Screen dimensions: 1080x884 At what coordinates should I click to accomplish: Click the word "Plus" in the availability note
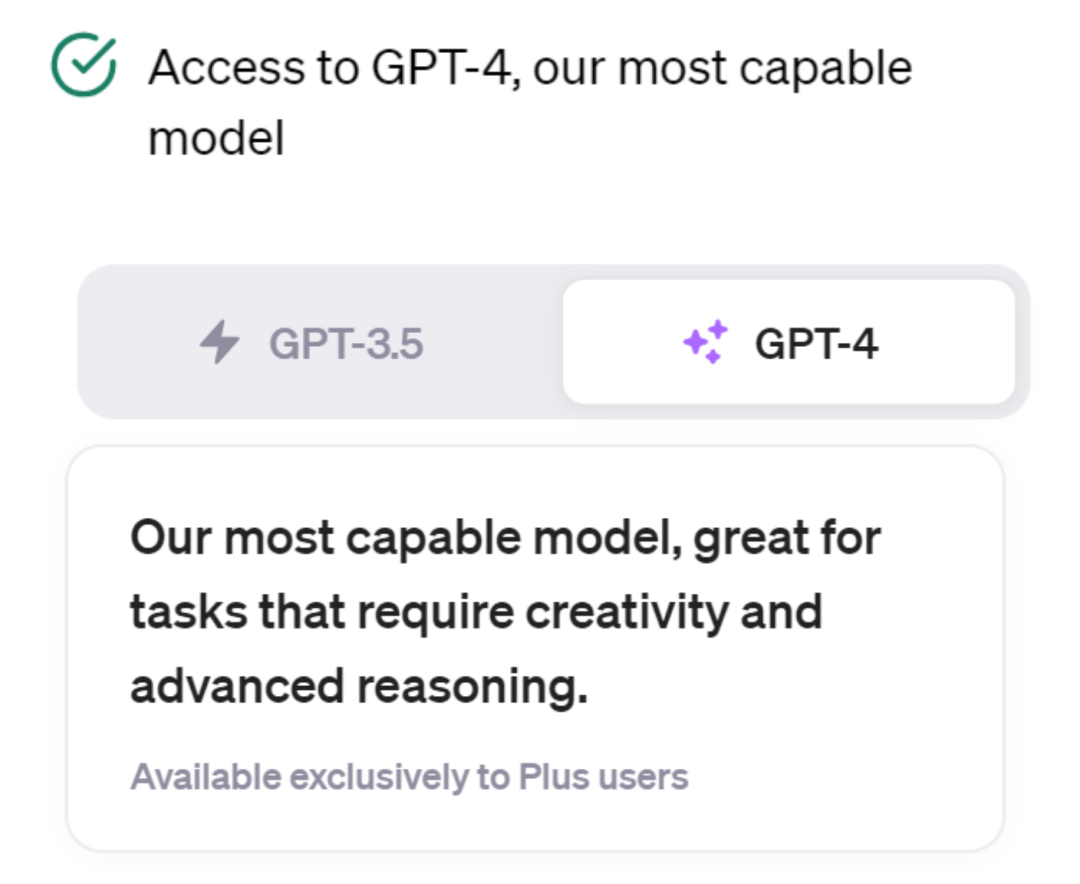click(x=544, y=777)
